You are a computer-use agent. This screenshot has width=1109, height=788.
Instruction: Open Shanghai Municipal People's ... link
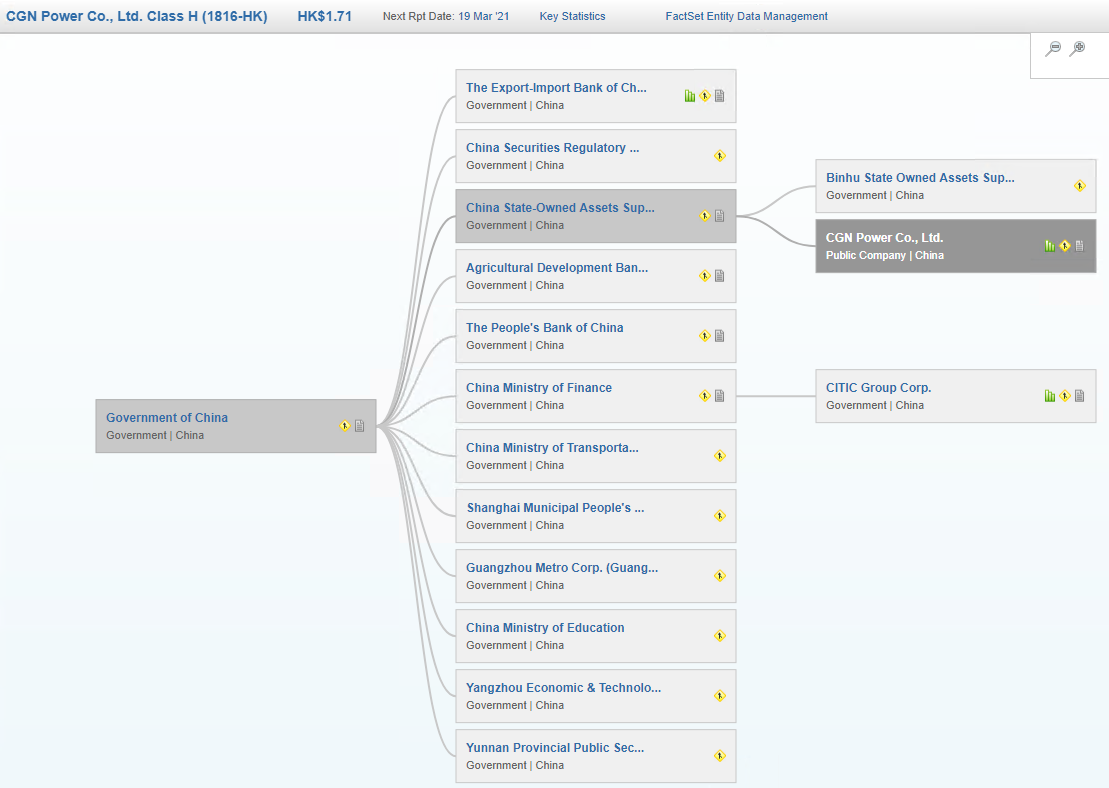(x=555, y=508)
